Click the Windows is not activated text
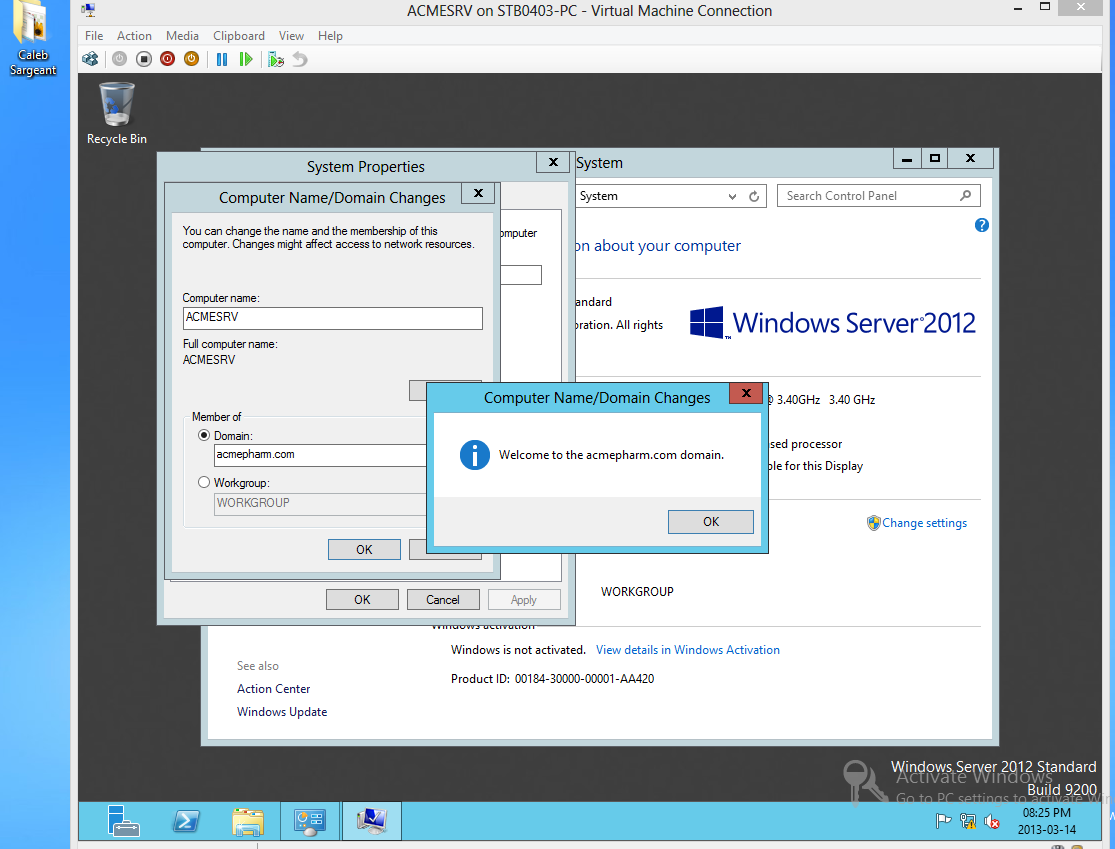This screenshot has width=1115, height=849. click(518, 650)
